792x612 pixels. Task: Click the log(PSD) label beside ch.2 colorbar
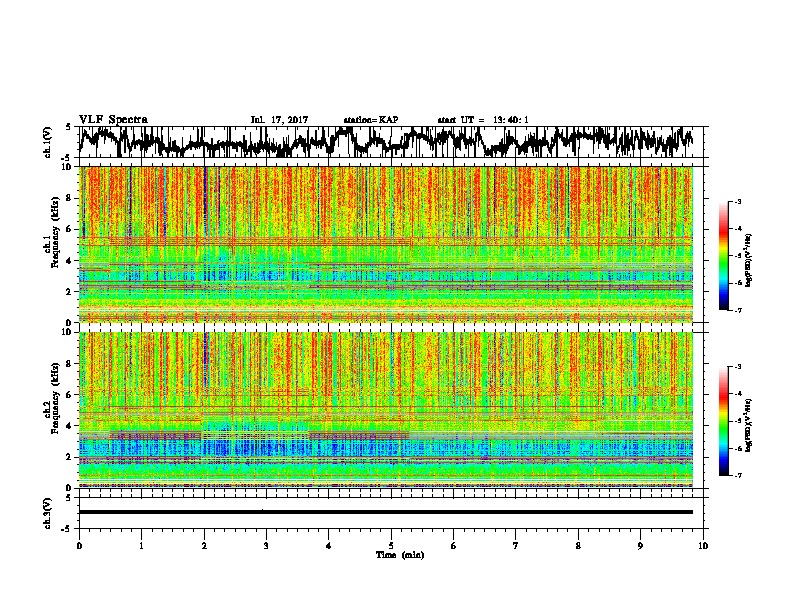[x=748, y=425]
